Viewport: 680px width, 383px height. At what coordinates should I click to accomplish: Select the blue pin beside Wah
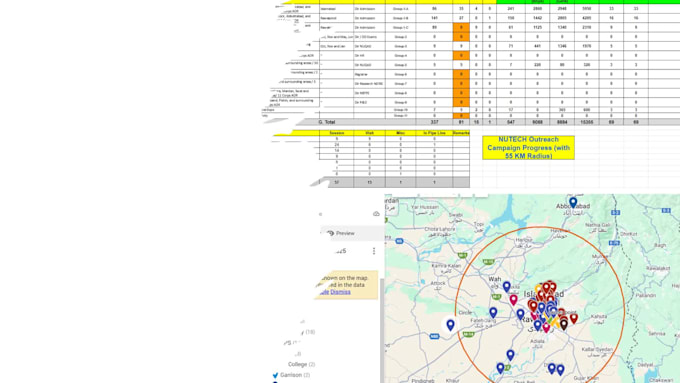coord(507,286)
